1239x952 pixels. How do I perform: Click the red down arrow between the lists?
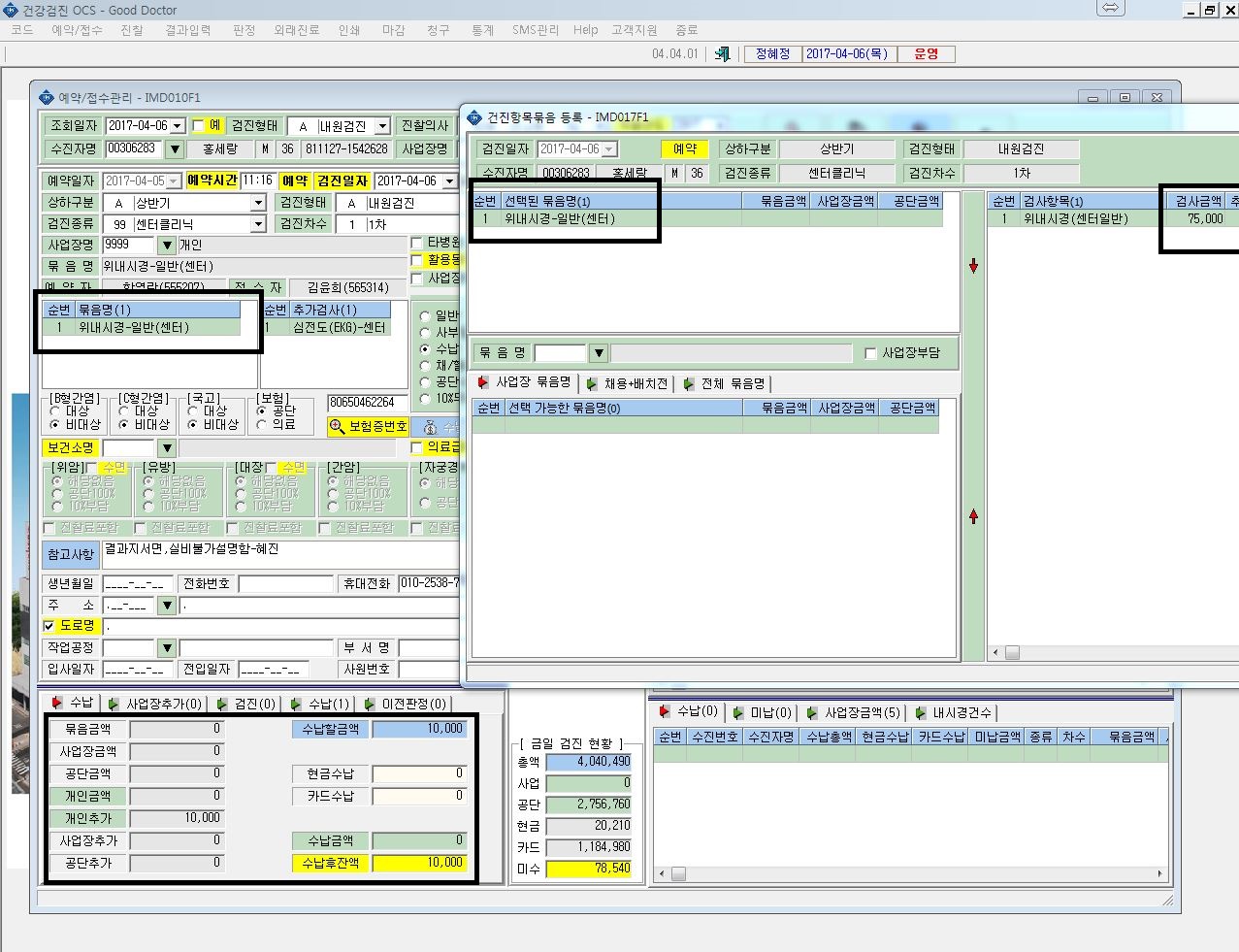click(x=973, y=266)
